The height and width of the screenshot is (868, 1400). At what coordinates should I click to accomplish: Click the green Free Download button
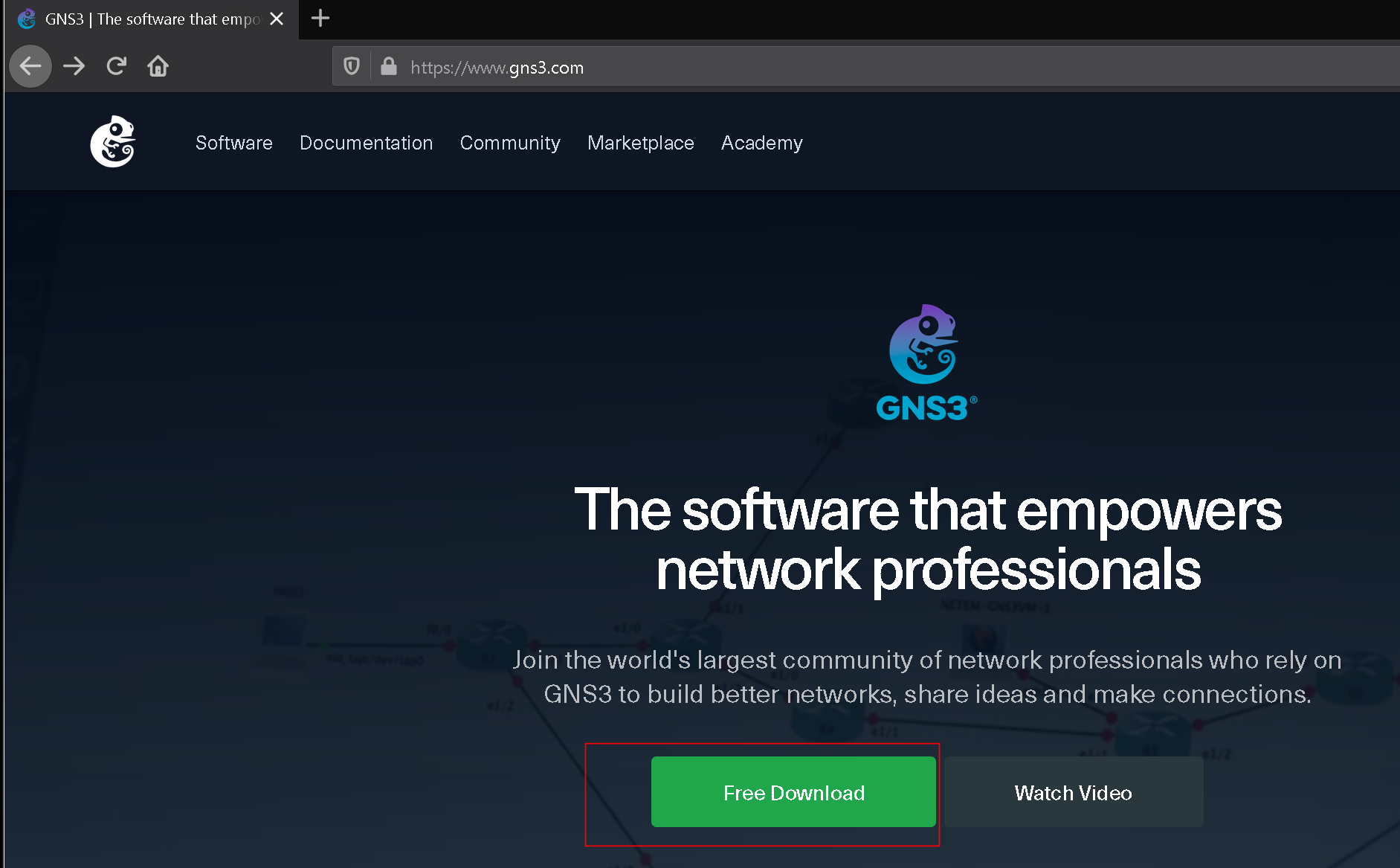coord(793,792)
